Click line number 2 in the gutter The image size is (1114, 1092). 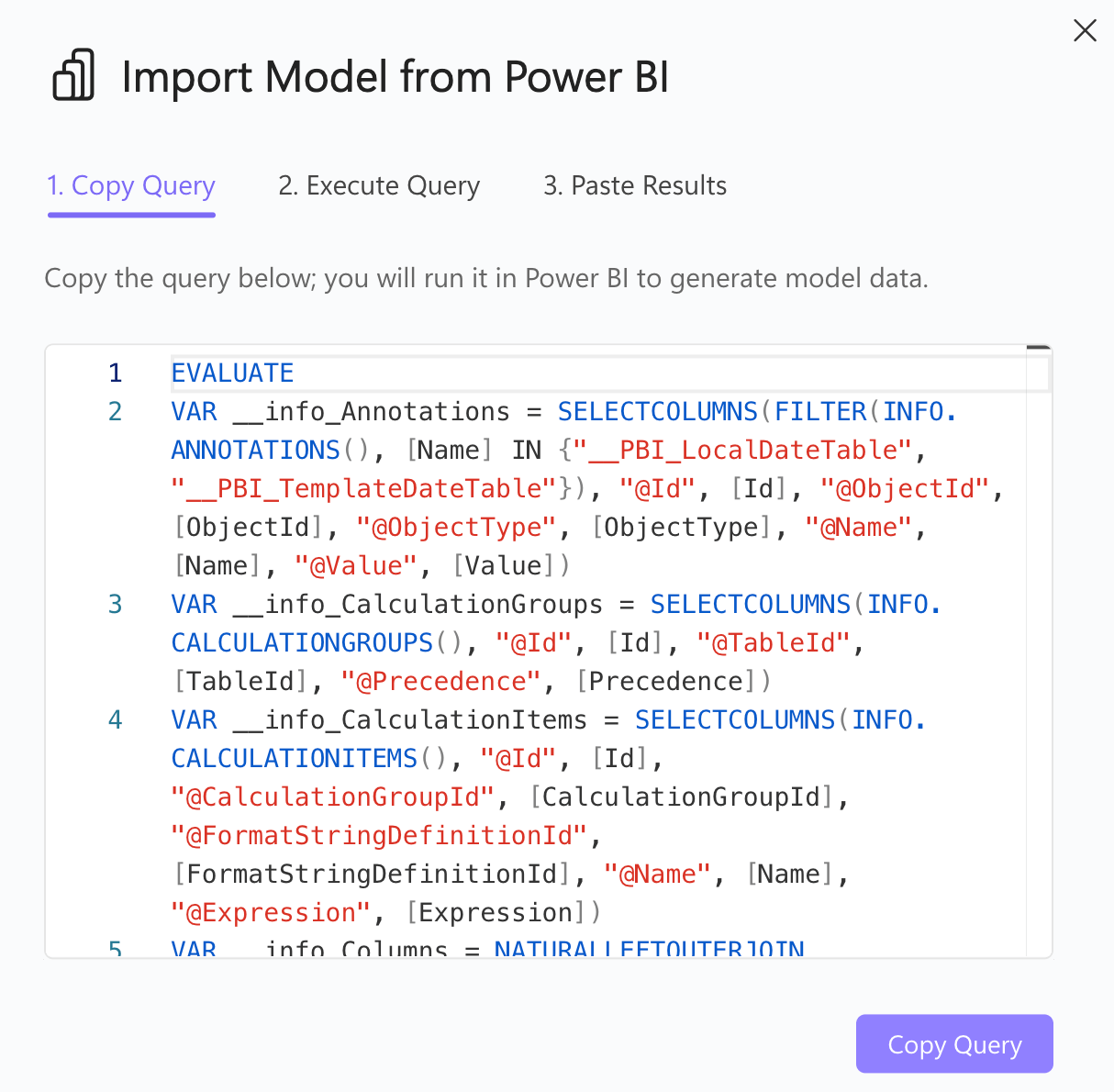[115, 412]
